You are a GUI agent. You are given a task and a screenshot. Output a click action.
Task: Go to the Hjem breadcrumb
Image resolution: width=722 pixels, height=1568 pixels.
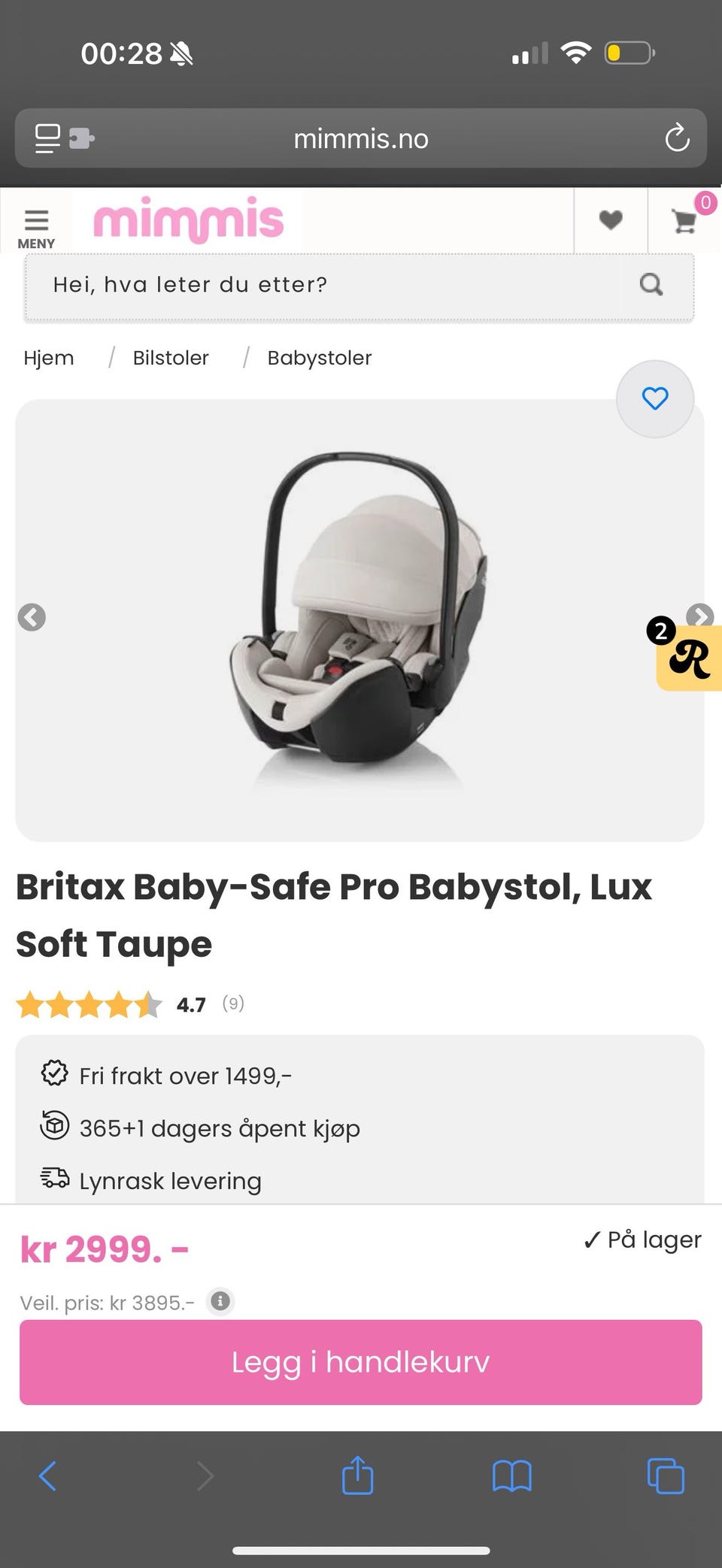tap(49, 358)
